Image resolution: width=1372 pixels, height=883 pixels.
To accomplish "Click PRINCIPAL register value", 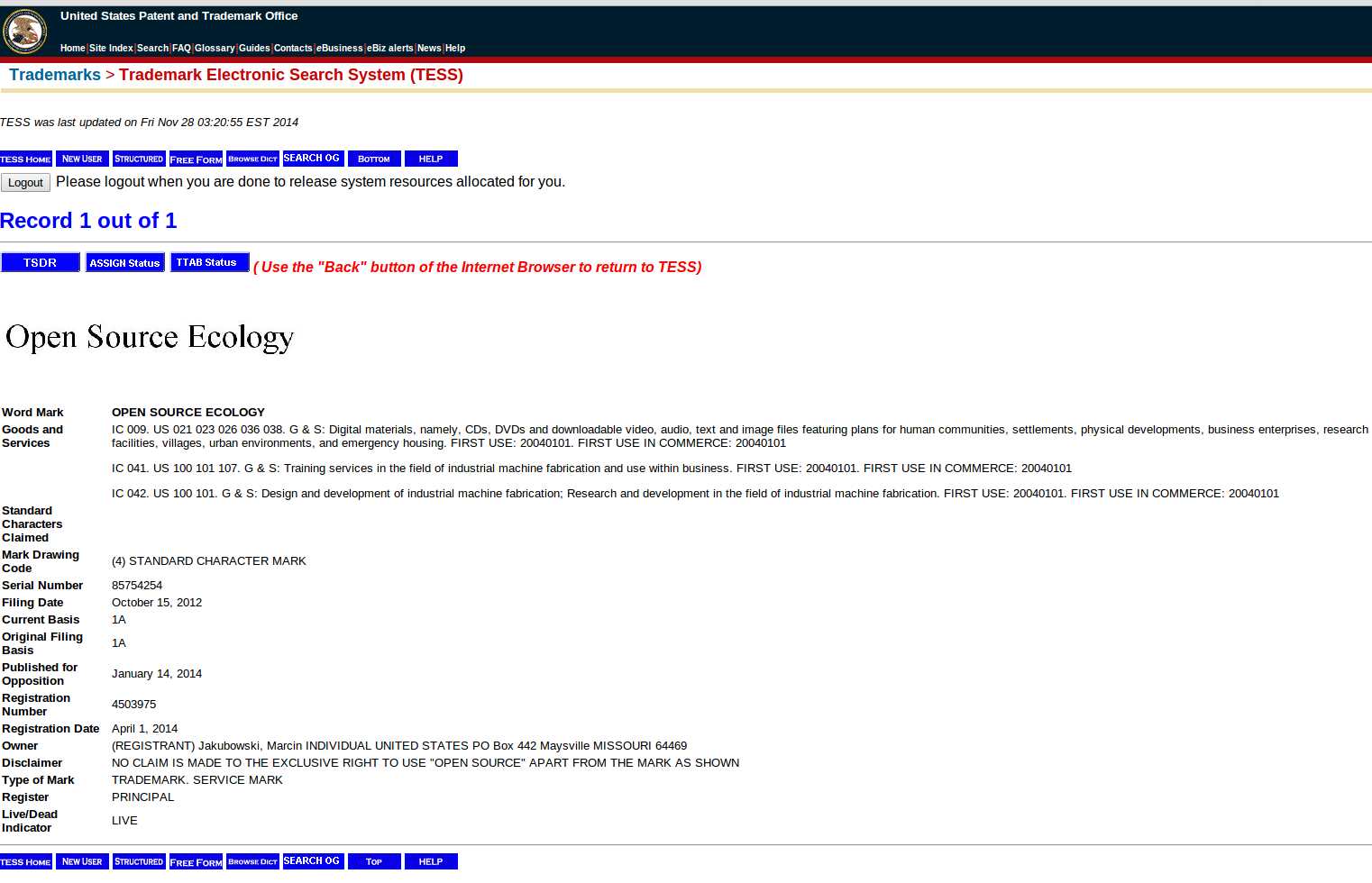I will click(142, 797).
